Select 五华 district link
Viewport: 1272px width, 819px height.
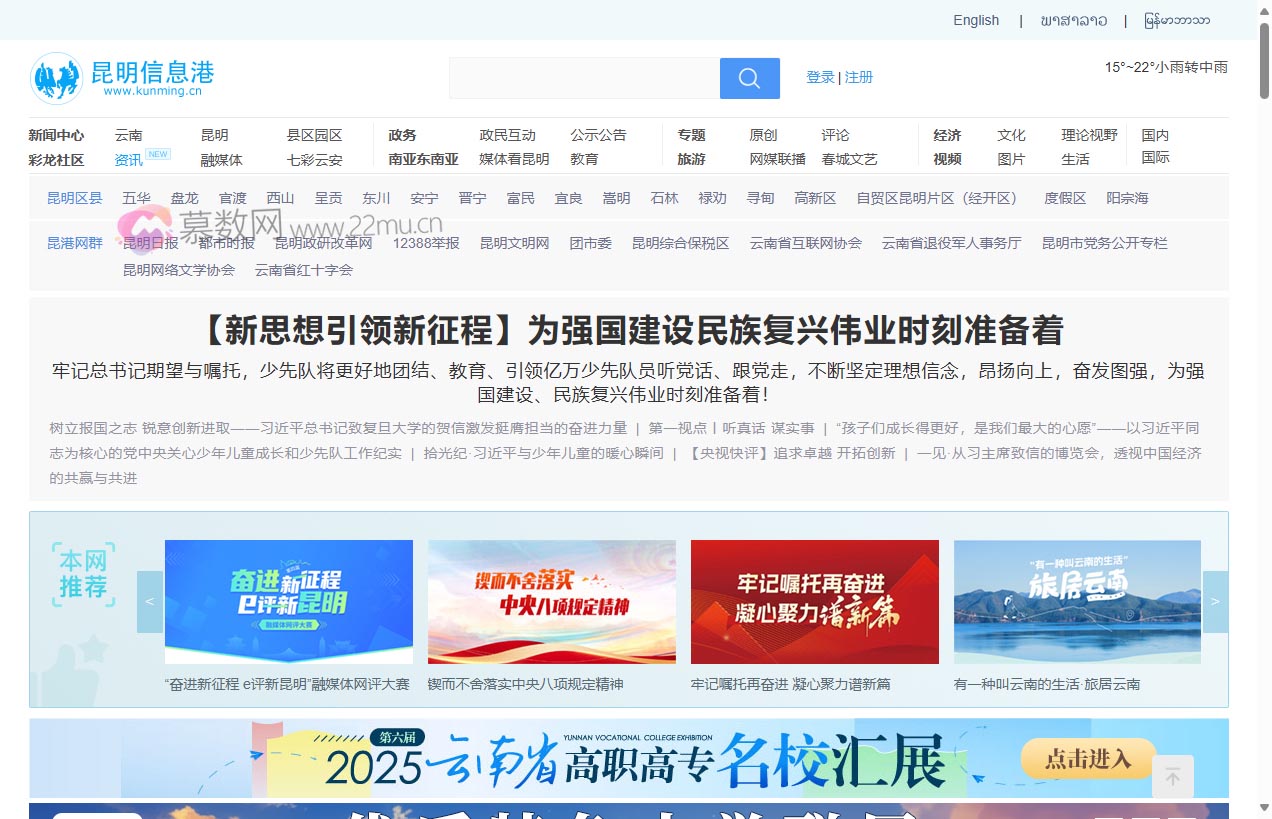point(136,198)
